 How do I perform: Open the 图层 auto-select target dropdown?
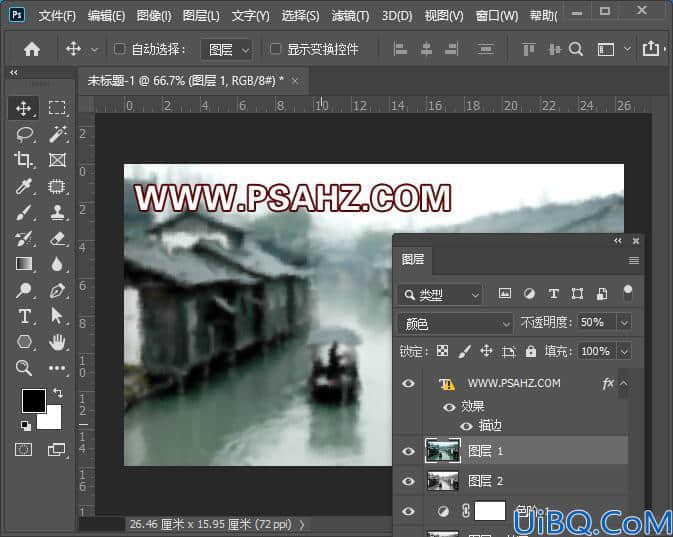click(227, 50)
